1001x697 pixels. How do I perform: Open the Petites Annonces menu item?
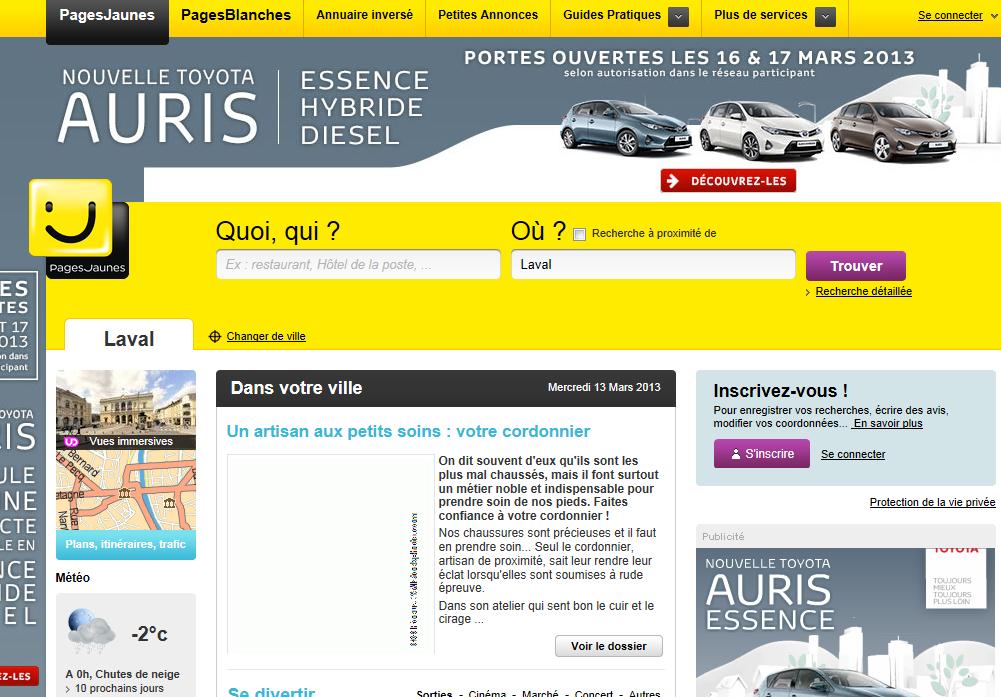488,16
